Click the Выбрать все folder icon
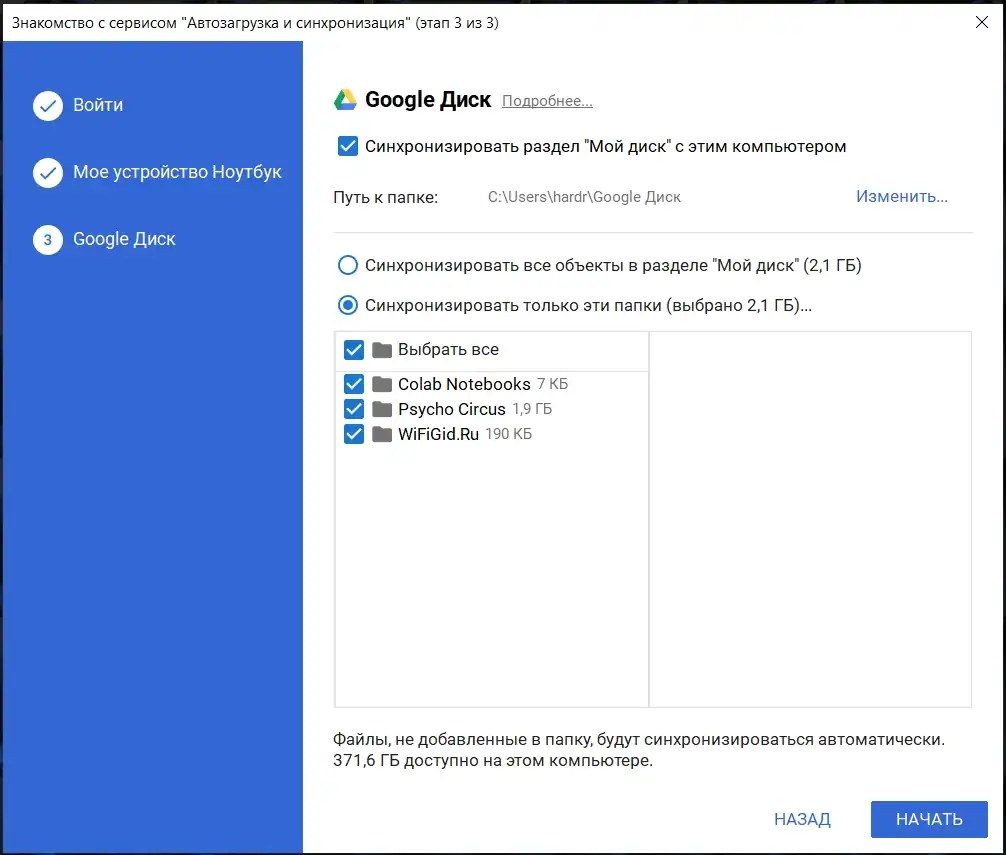The height and width of the screenshot is (855, 1006). 382,350
